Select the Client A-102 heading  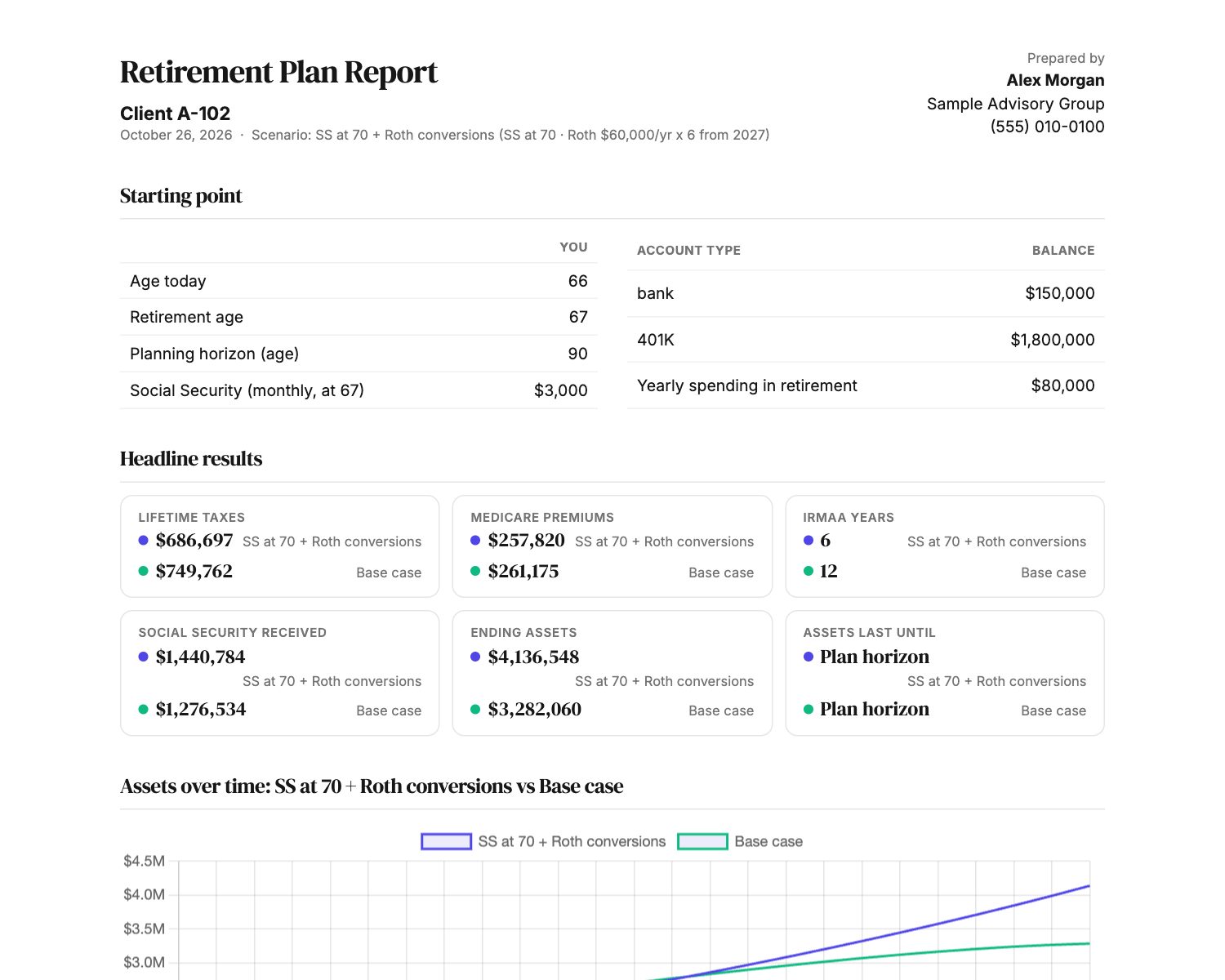175,114
